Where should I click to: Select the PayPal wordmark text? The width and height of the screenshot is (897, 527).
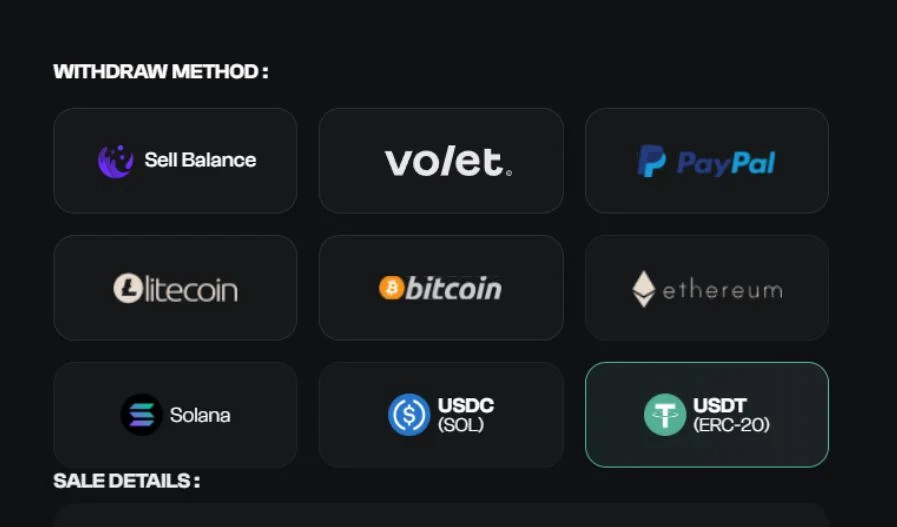726,163
